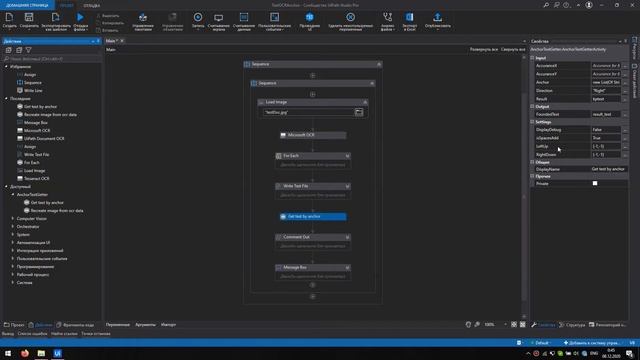Screen dimensions: 640x360
Task: Collapse the Settings section in Properties
Action: coord(532,122)
